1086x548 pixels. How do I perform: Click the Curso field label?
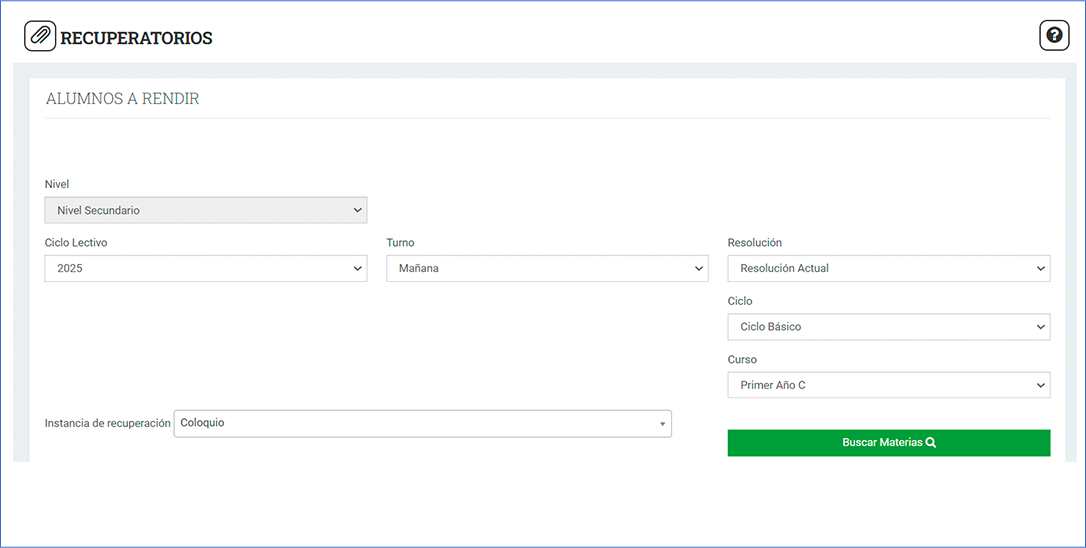click(x=742, y=360)
